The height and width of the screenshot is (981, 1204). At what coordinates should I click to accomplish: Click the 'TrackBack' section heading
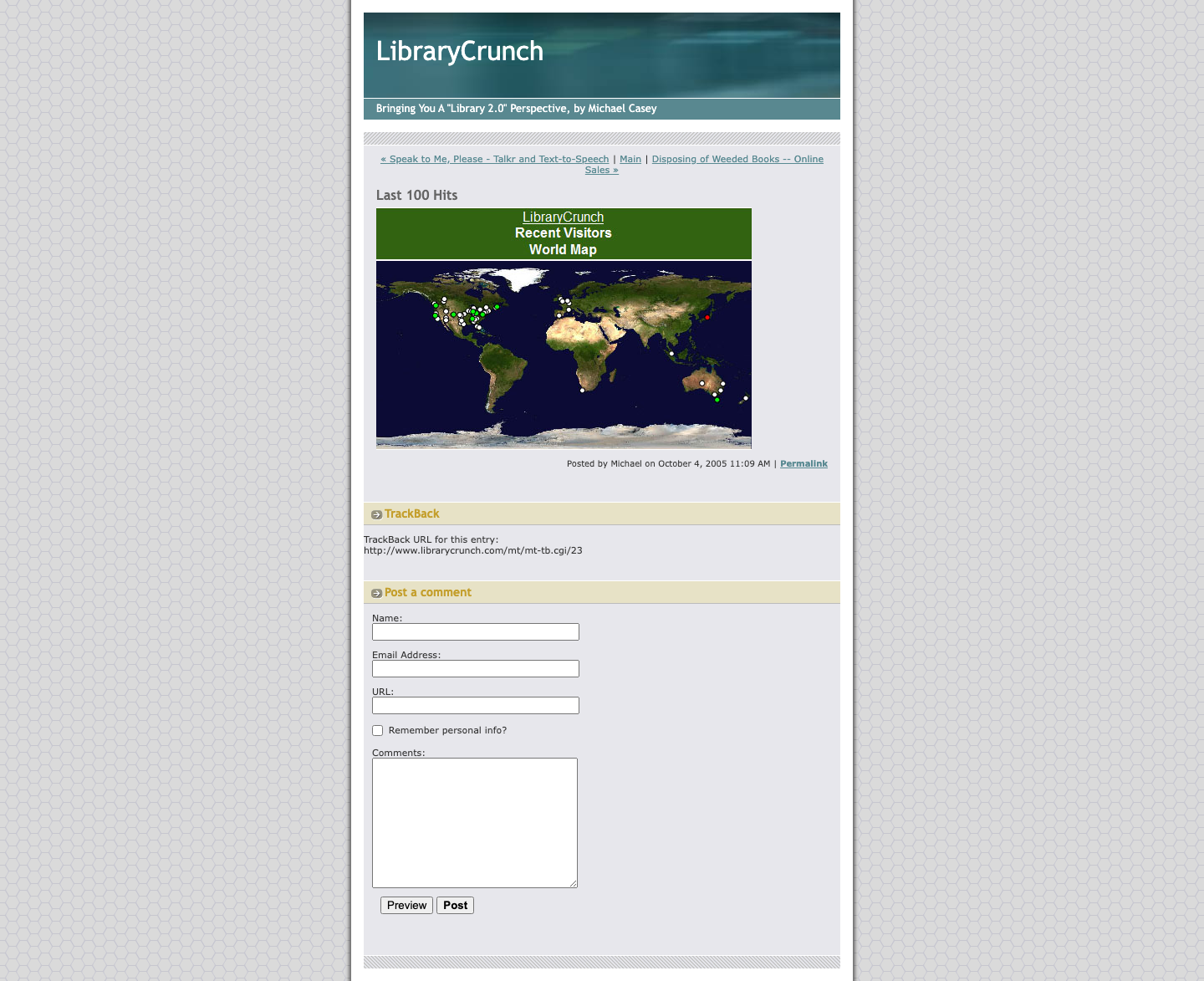[412, 513]
